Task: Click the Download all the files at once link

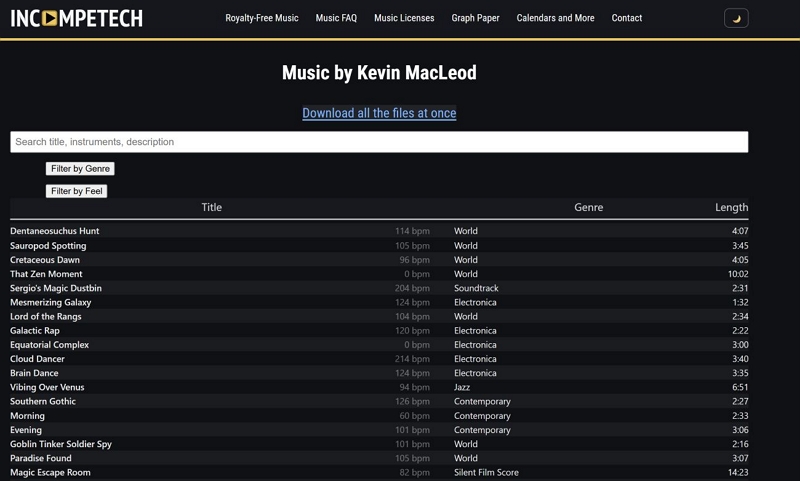Action: click(x=379, y=113)
